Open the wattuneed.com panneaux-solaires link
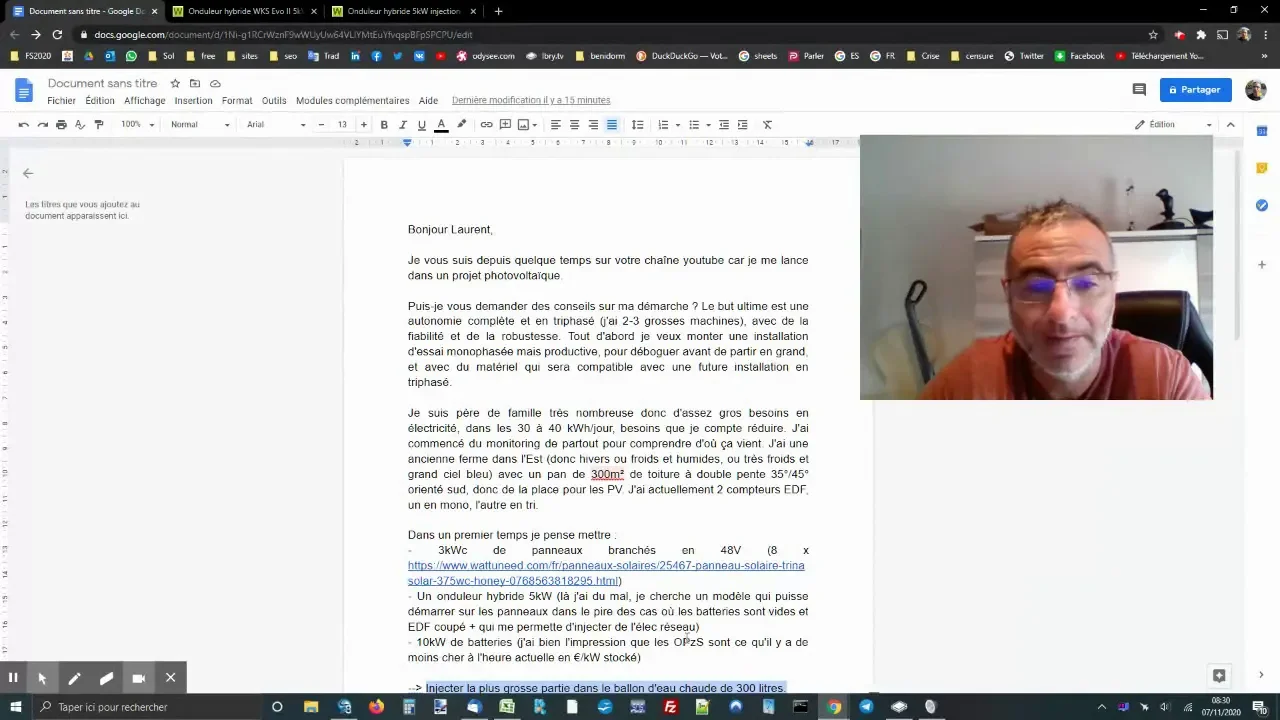 [606, 573]
